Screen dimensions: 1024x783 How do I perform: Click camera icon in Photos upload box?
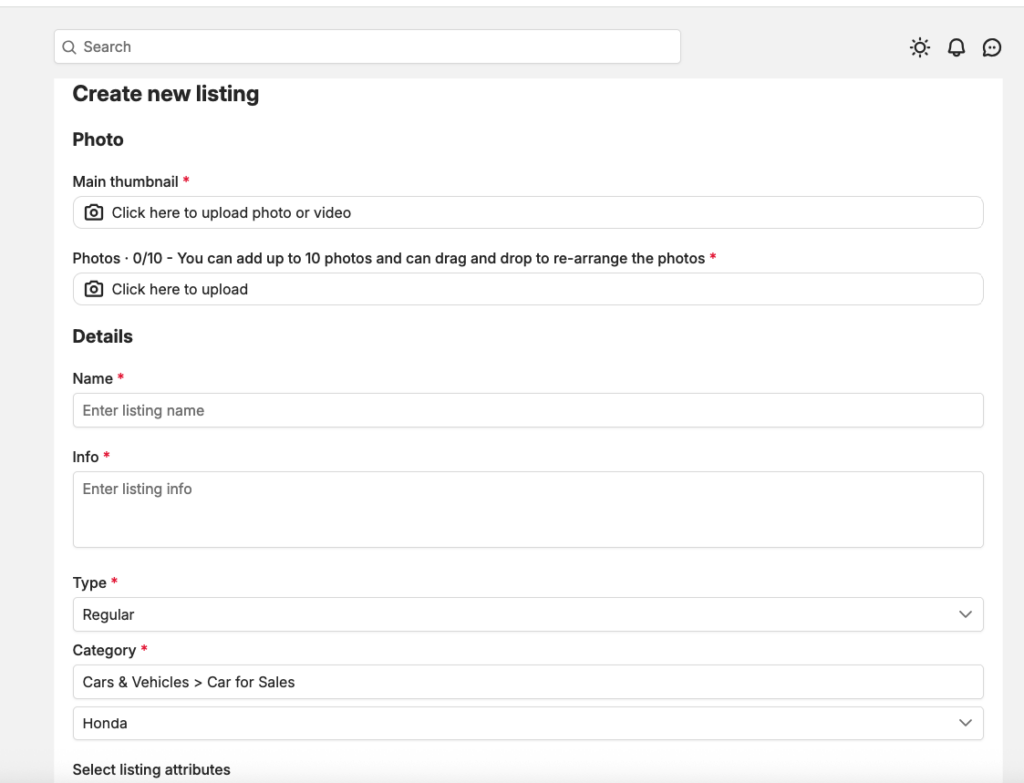pos(94,289)
